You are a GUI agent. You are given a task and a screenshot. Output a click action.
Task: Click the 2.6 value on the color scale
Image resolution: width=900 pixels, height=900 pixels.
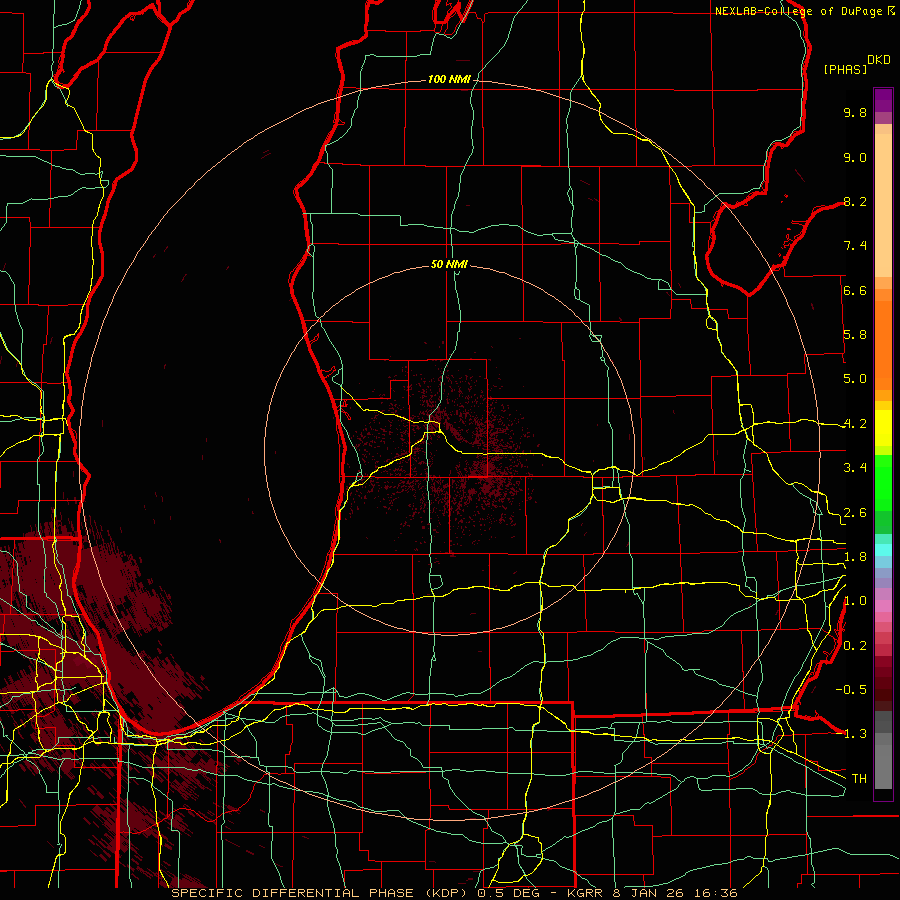coord(855,513)
